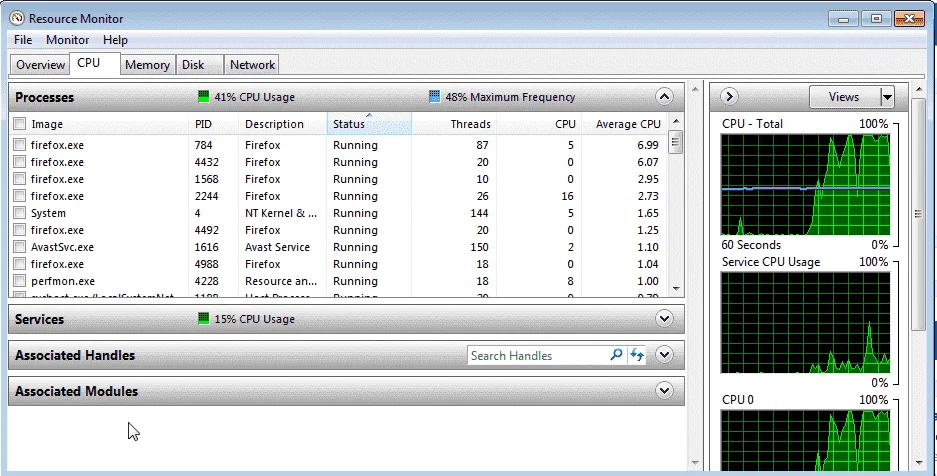Image resolution: width=937 pixels, height=476 pixels.
Task: Click the Average CPU value 6.99
Action: tap(648, 145)
